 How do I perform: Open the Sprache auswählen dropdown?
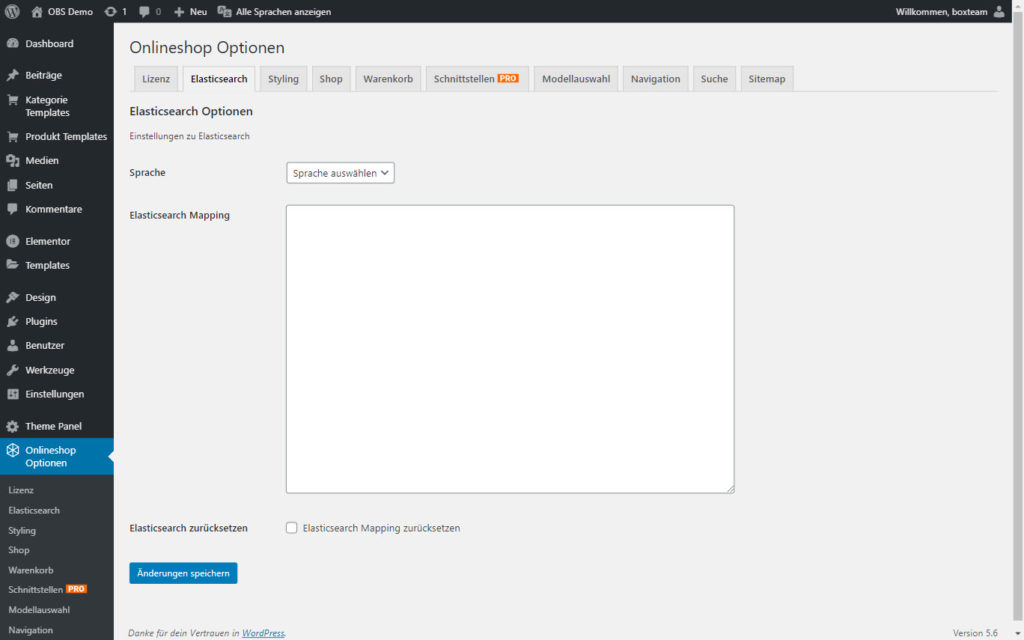(340, 173)
